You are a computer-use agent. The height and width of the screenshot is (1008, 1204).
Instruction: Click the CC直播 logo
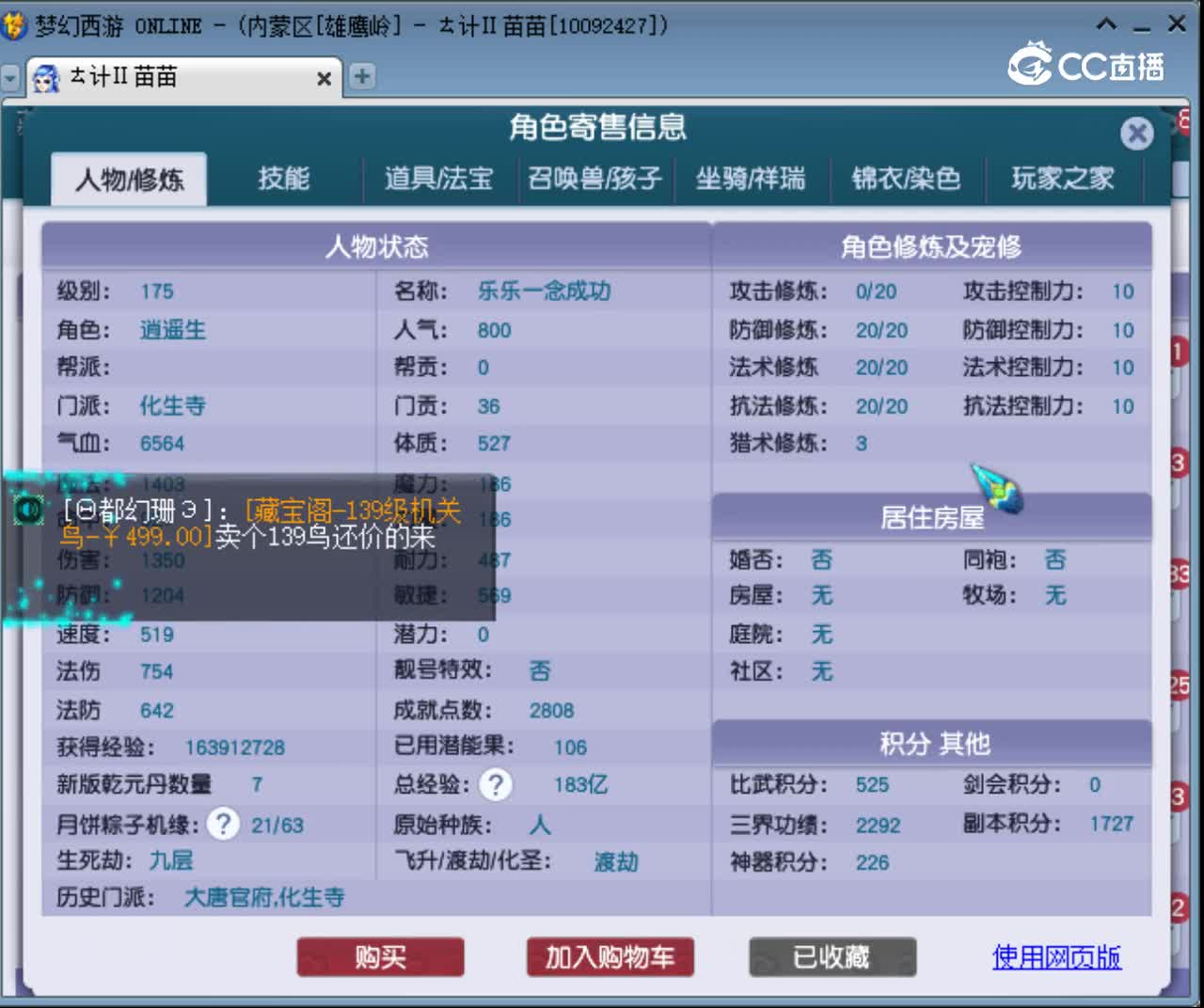pos(1086,65)
